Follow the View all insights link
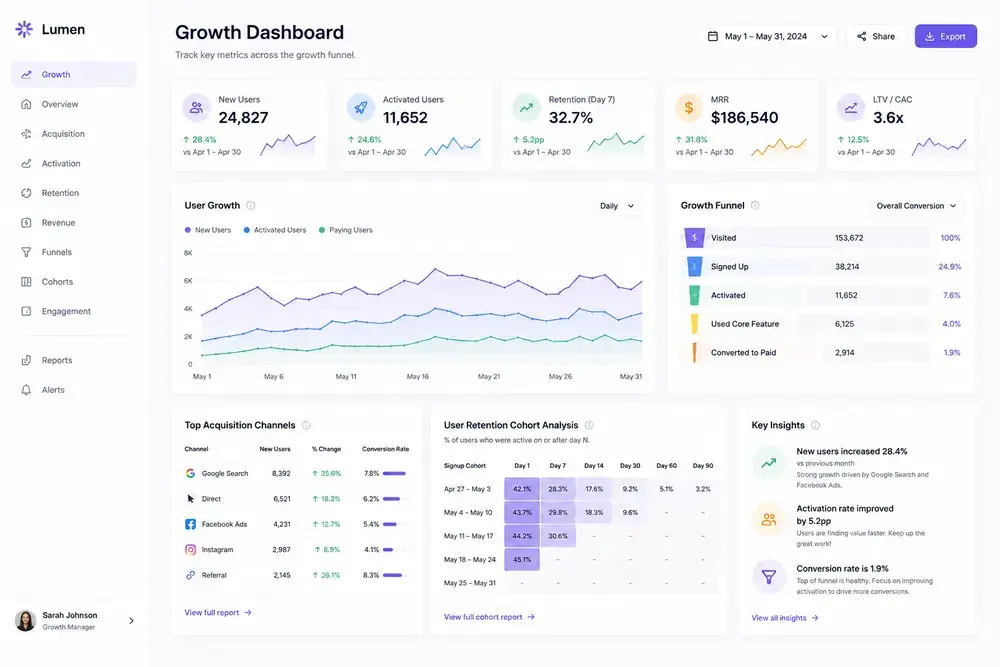Screen dimensions: 1000x667 784,618
